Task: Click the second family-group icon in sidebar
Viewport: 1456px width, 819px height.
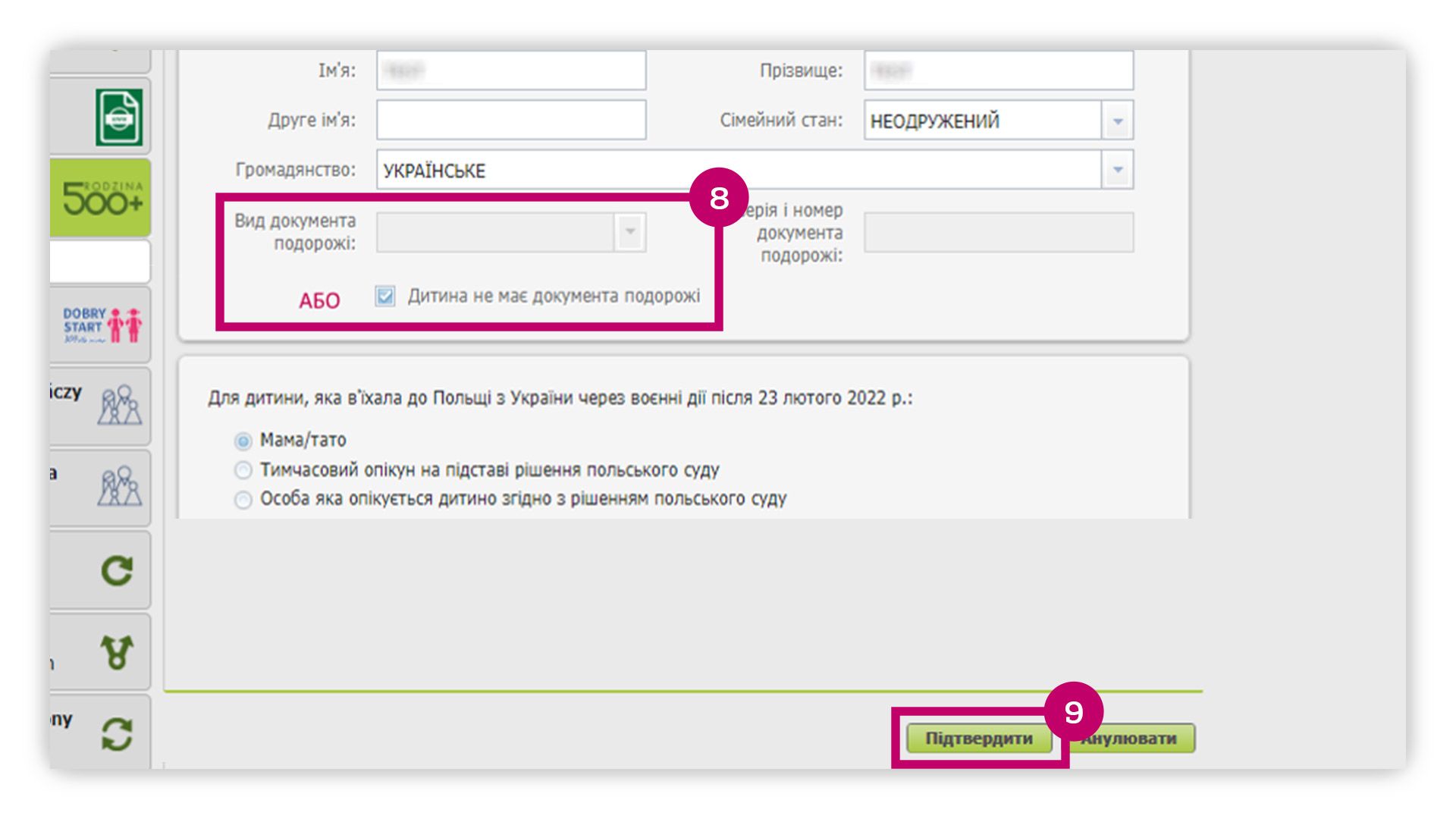Action: pyautogui.click(x=119, y=487)
